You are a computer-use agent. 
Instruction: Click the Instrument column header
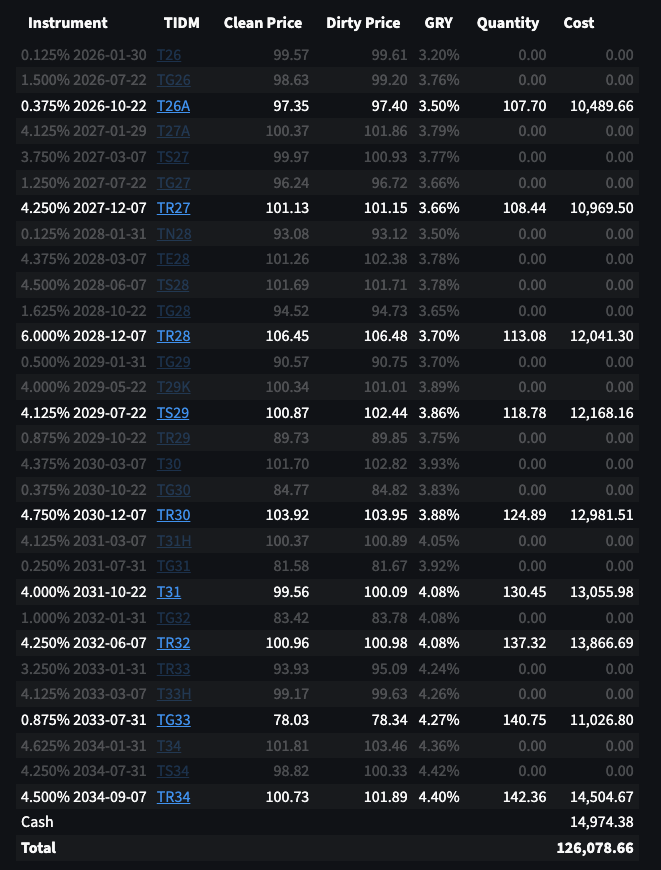(68, 23)
